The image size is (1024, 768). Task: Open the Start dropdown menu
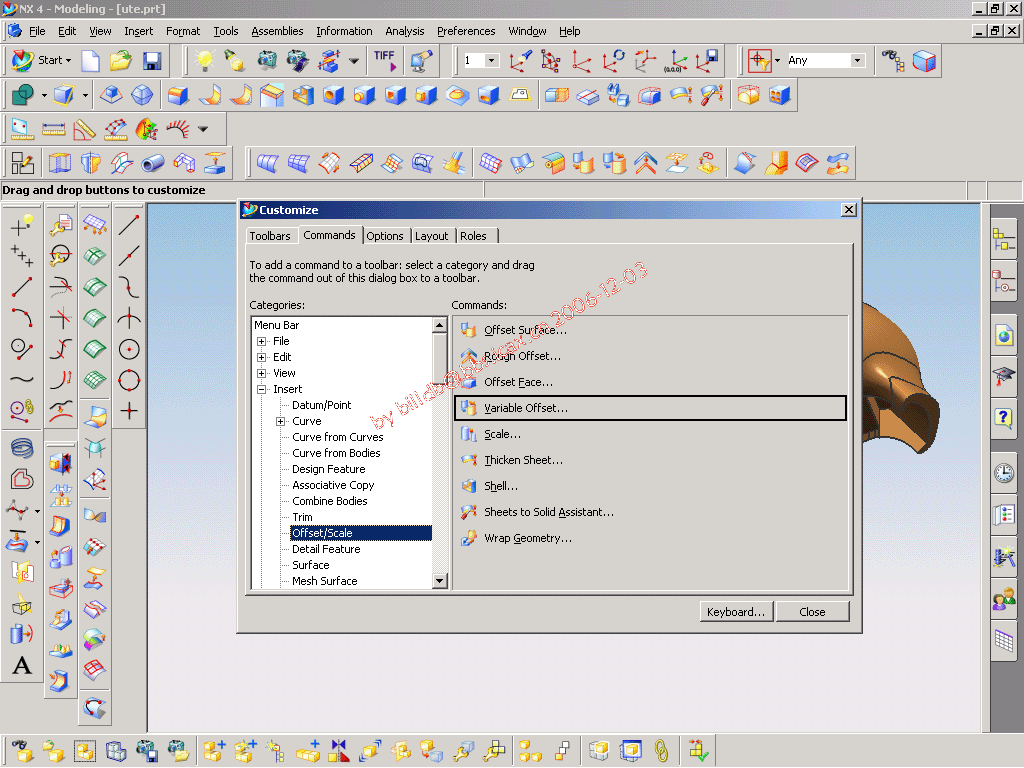[x=43, y=60]
